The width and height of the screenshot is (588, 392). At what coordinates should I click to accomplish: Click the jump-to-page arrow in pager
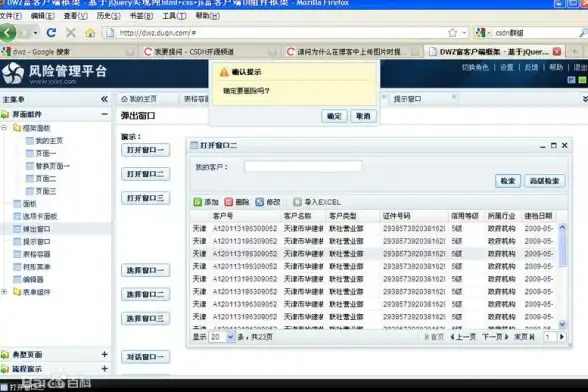562,337
